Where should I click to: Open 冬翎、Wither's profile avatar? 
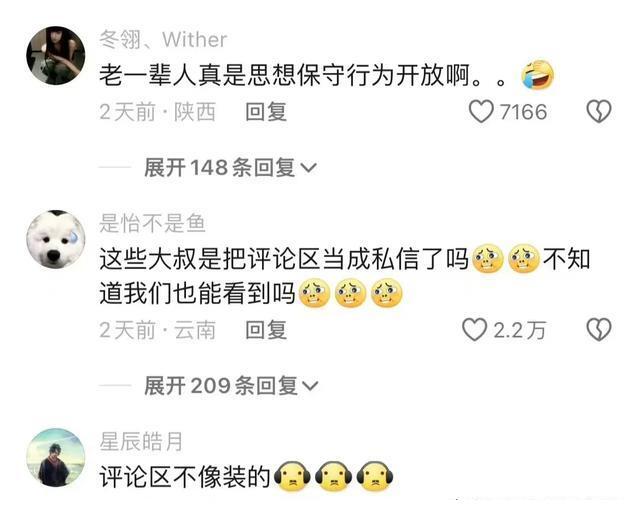[x=56, y=55]
